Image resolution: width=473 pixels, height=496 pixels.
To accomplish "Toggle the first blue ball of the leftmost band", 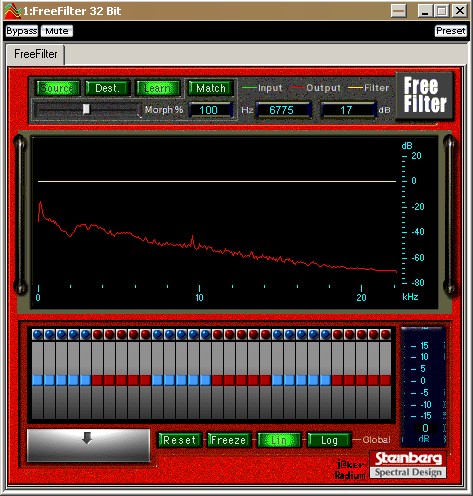I will pyautogui.click(x=37, y=334).
